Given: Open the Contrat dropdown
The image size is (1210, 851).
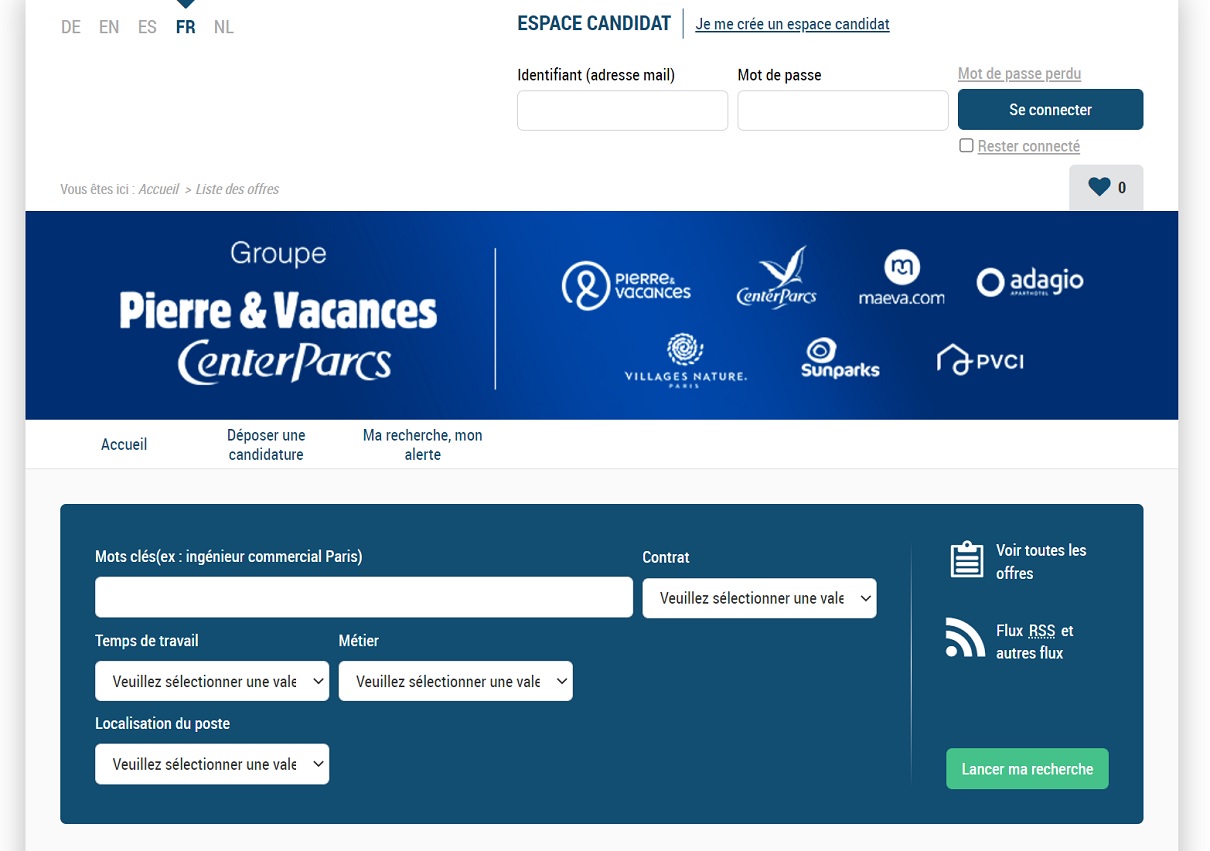Looking at the screenshot, I should (759, 598).
